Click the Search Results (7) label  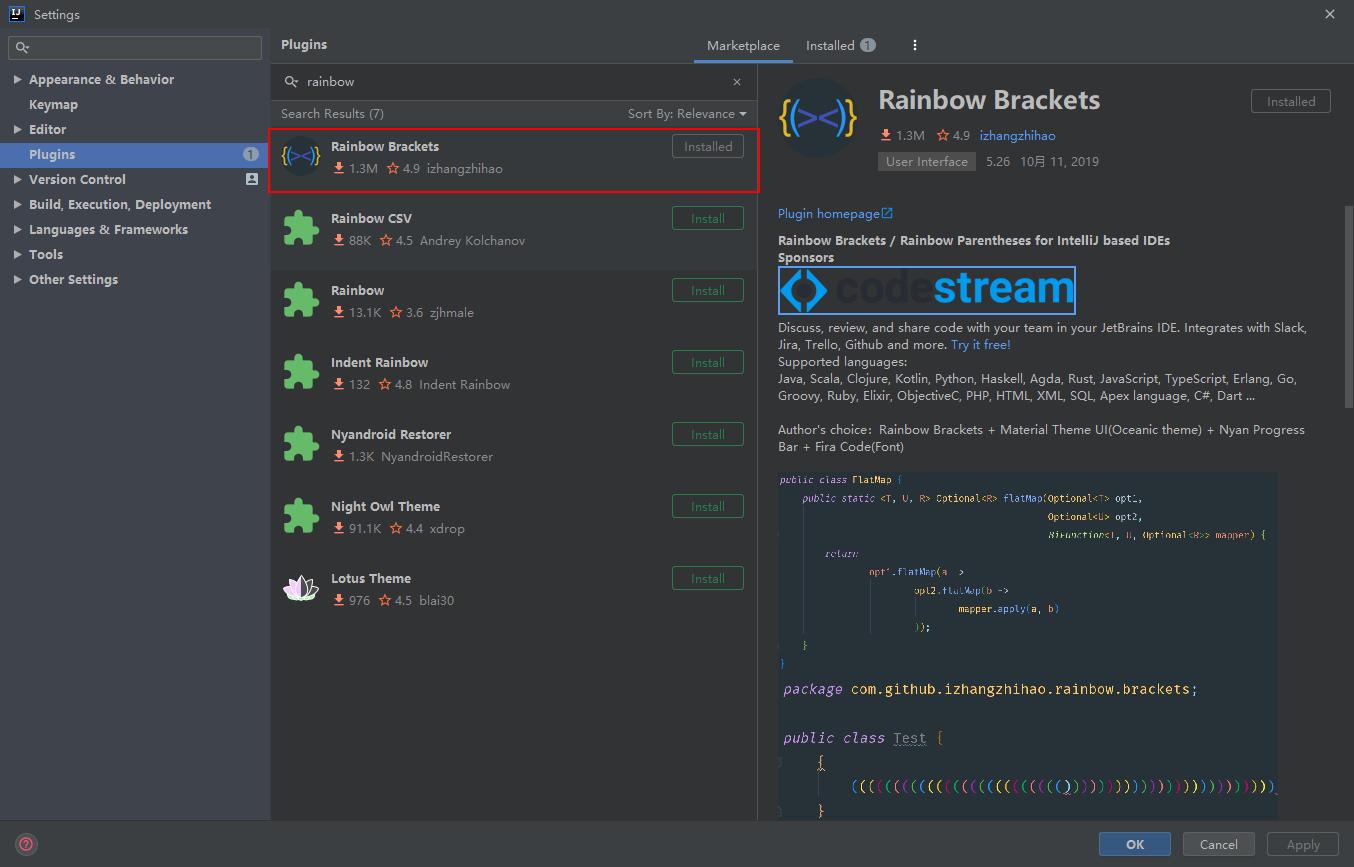point(332,114)
